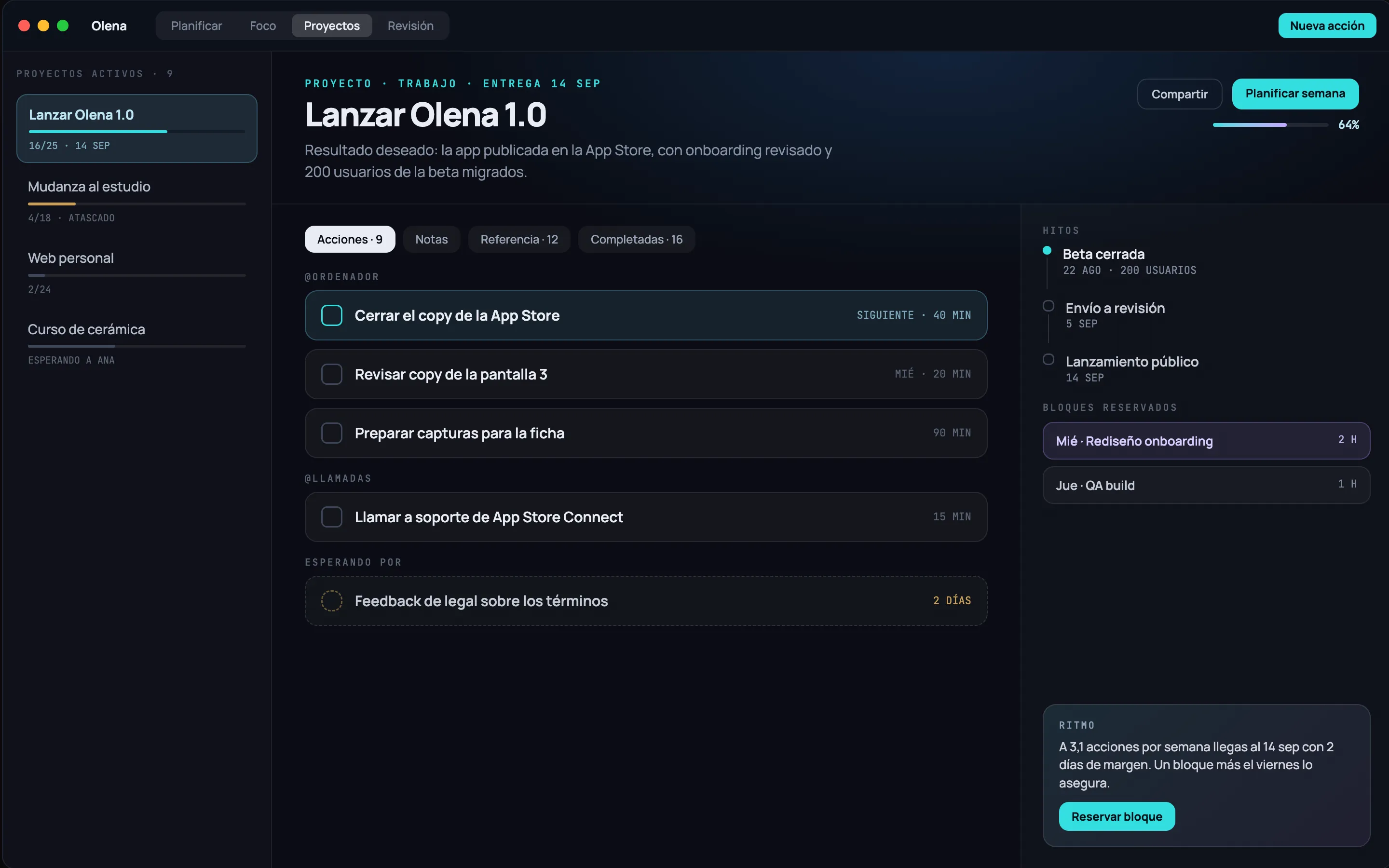Click the Compartir button
This screenshot has width=1389, height=868.
point(1180,94)
